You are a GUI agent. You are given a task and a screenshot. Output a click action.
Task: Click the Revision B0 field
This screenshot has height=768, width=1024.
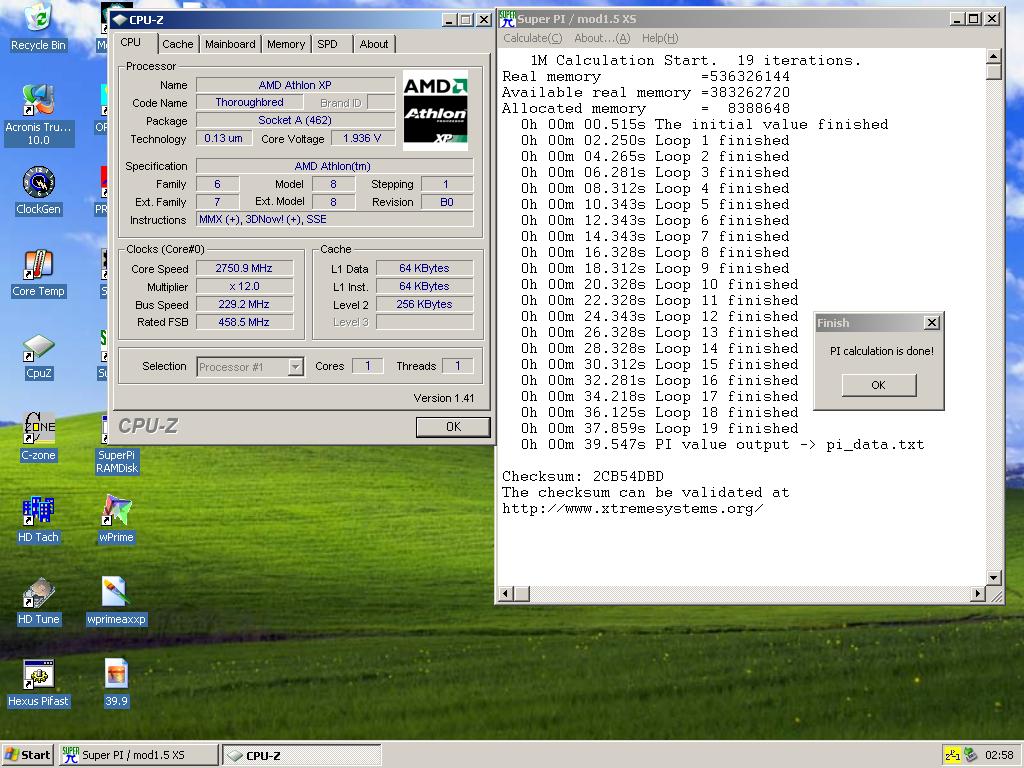click(x=447, y=202)
